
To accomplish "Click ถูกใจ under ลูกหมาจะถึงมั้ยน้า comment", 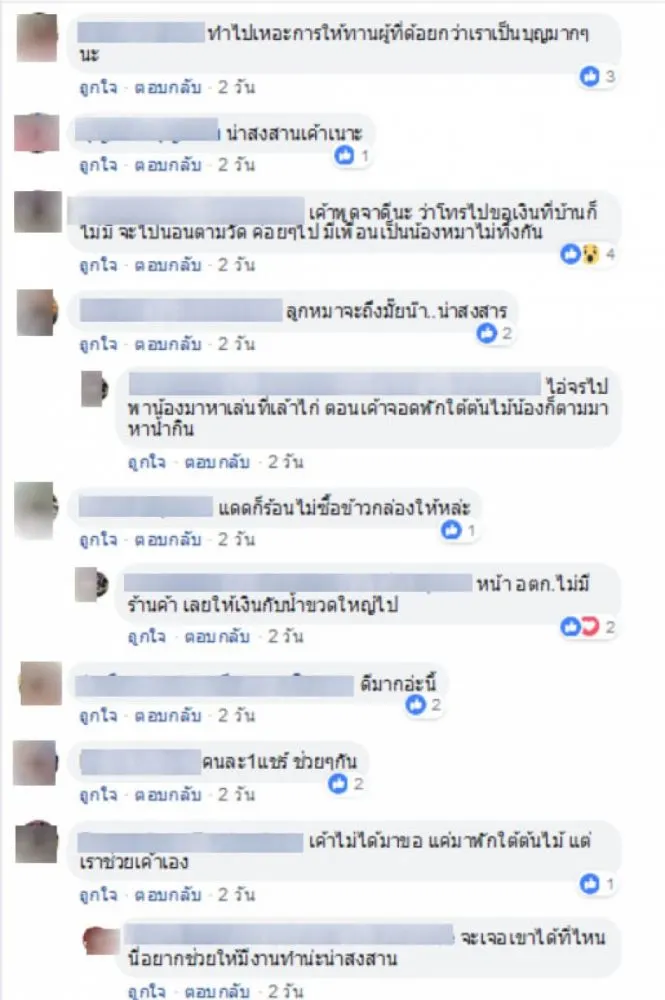I will click(x=98, y=344).
